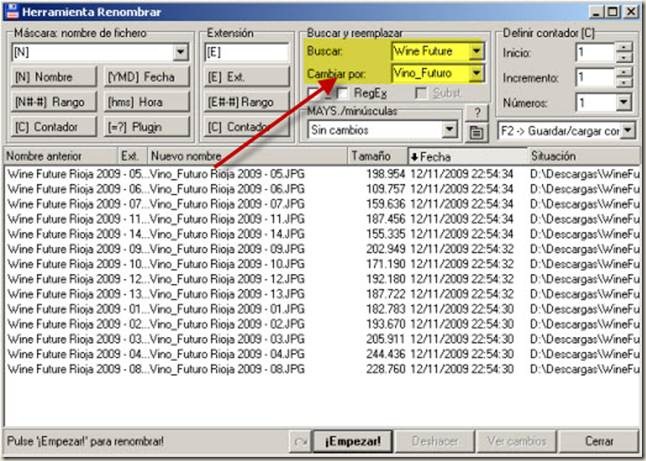Sort by the Tamaño column header

[376, 157]
